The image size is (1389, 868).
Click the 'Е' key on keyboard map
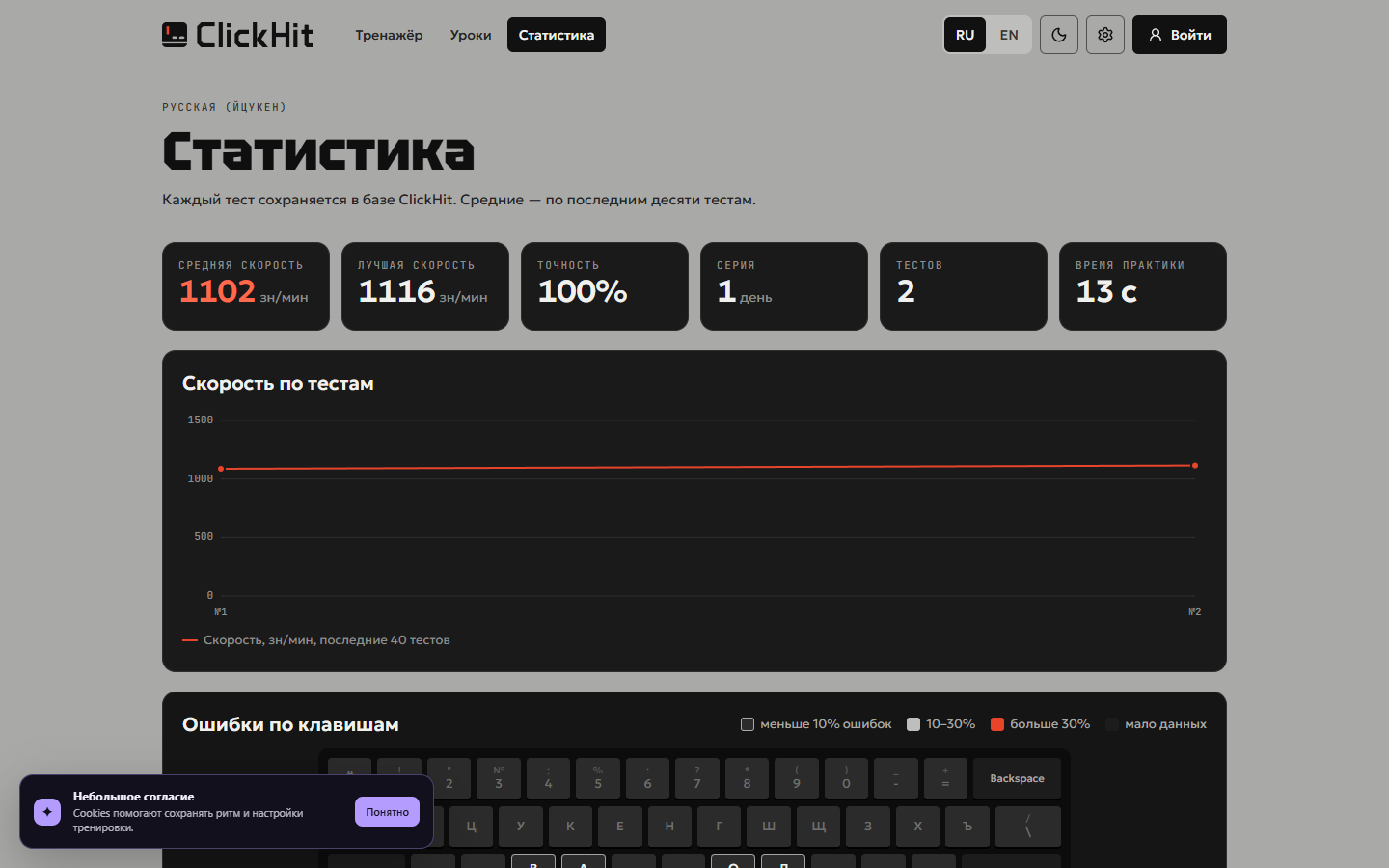[619, 827]
